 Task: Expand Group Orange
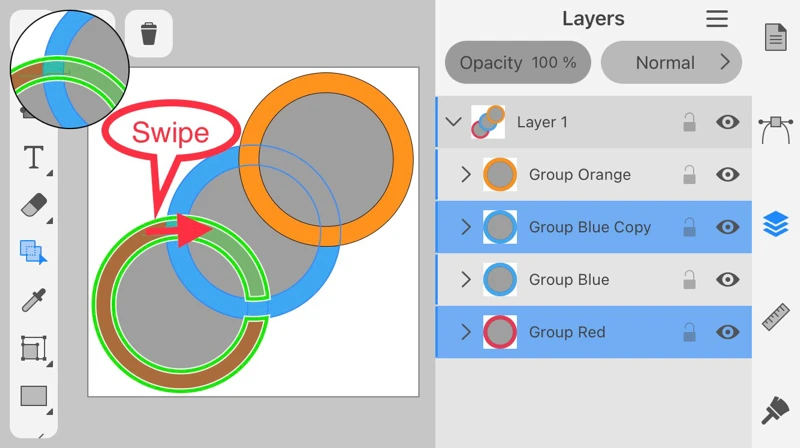click(466, 175)
